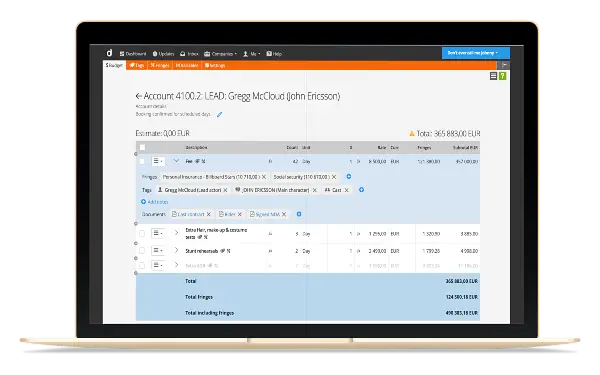Remove the Signed NDA document
This screenshot has width=600, height=375.
[284, 214]
